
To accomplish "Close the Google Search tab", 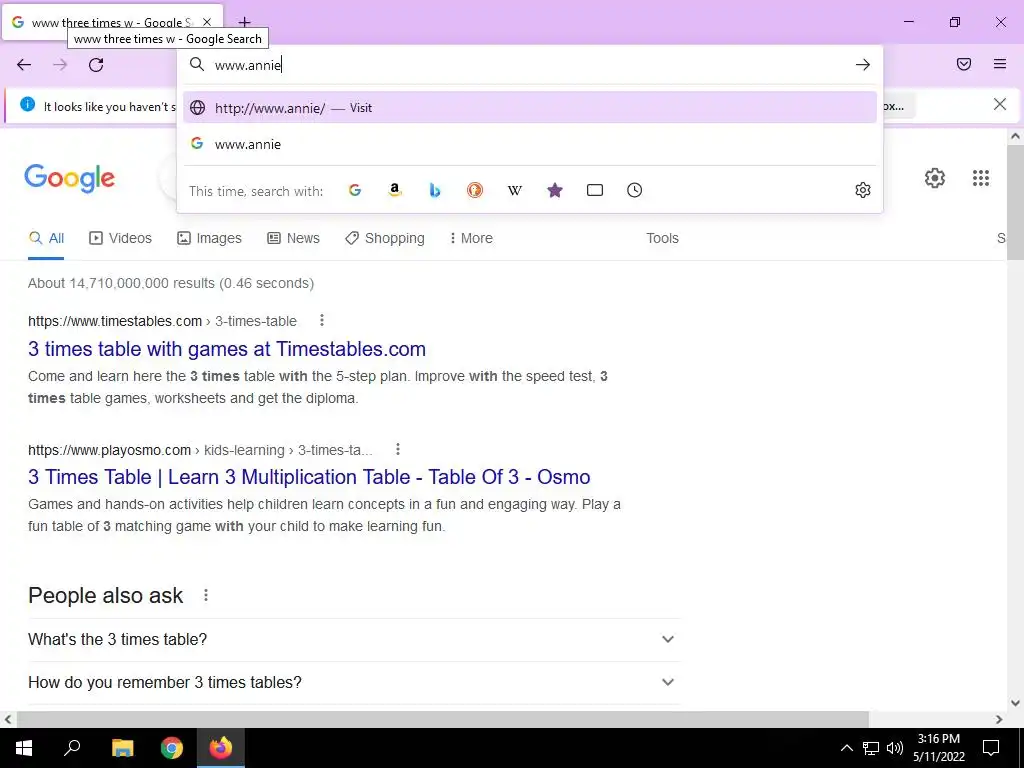I will (207, 22).
